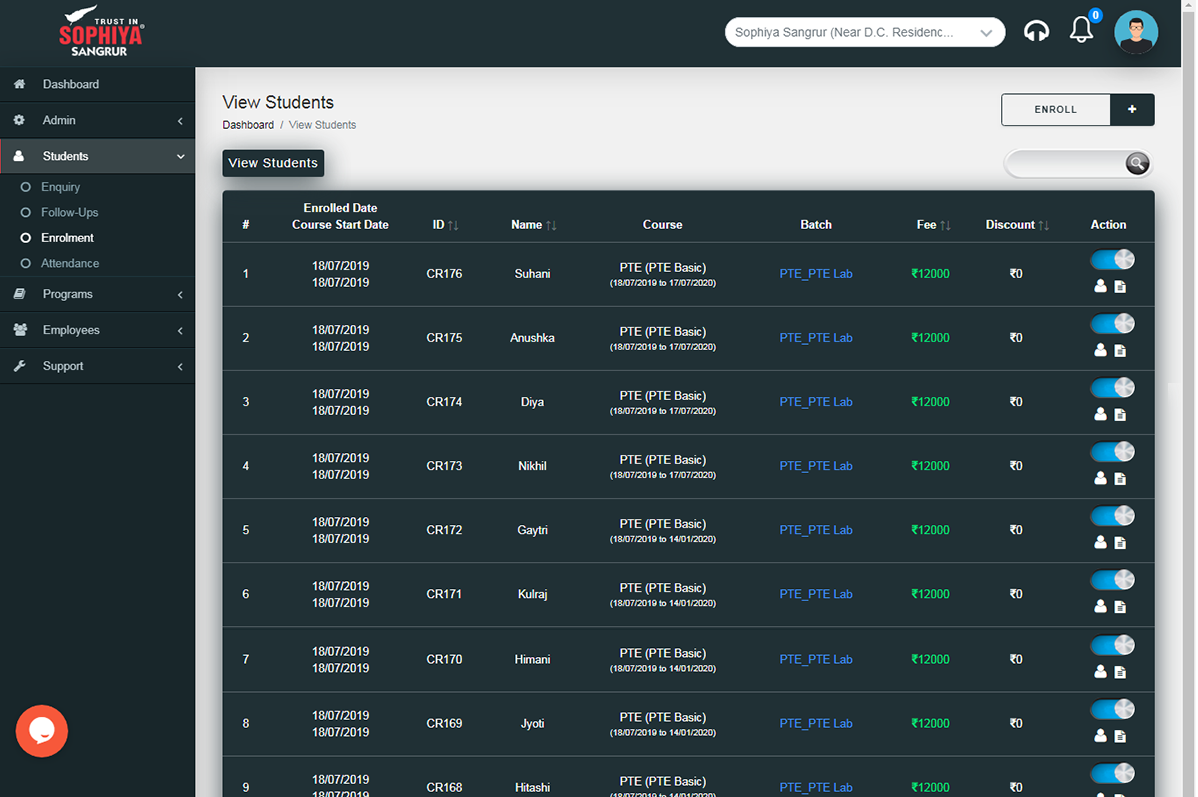Screen dimensions: 1198x797
Task: Sort table by ID column arrows
Action: click(452, 225)
